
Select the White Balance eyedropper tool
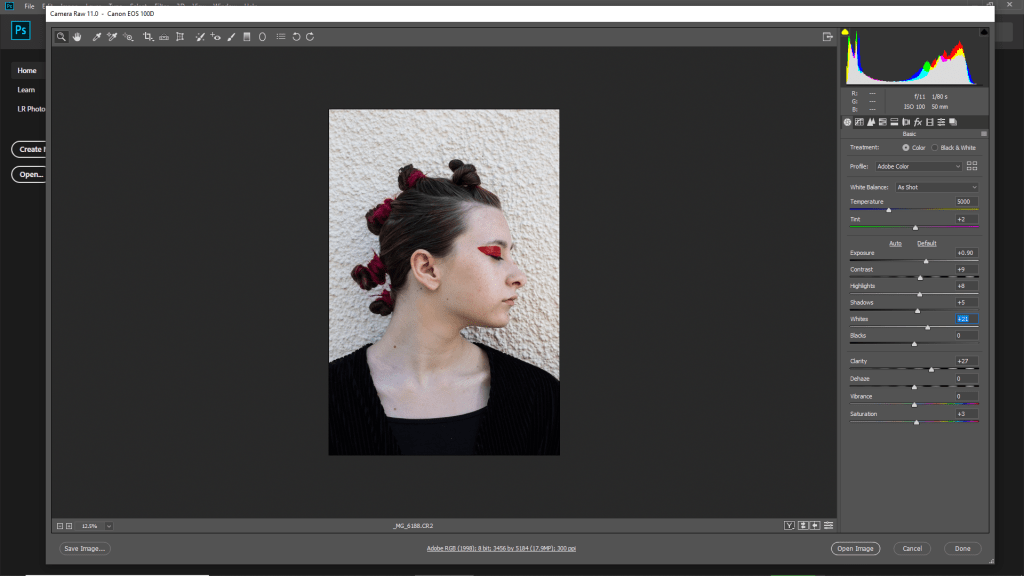(x=97, y=37)
